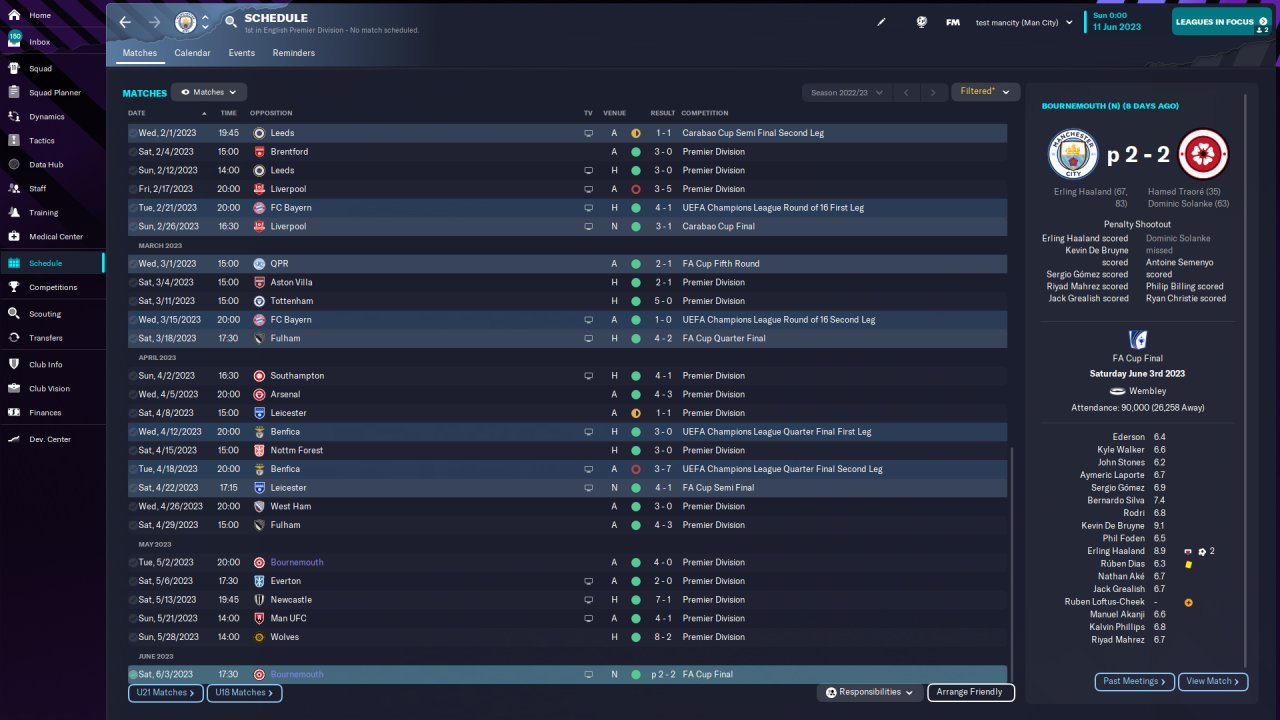Toggle the circle for FA Cup Final row
This screenshot has height=720, width=1280.
tap(134, 675)
